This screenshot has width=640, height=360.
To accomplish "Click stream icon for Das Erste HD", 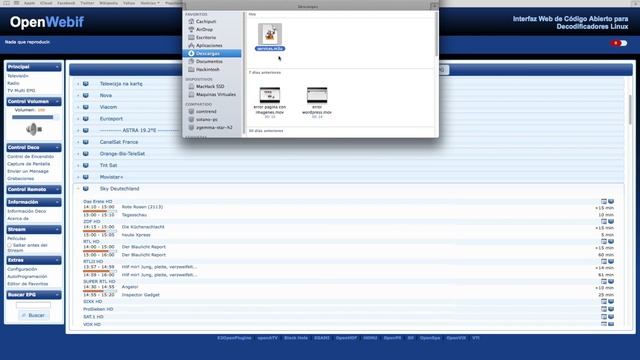I will tap(611, 201).
